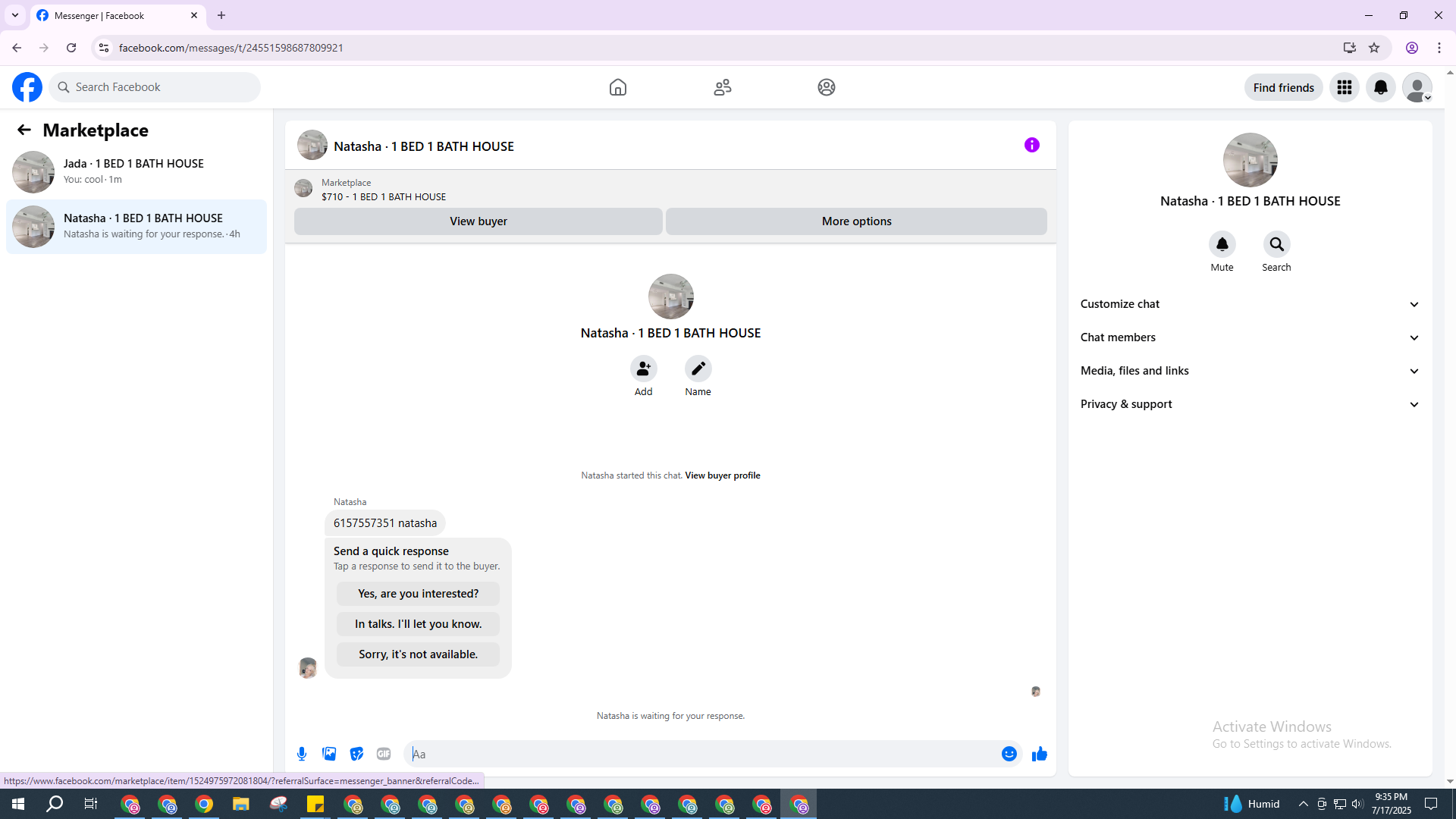Focus the message input box
1456x819 pixels.
point(702,754)
